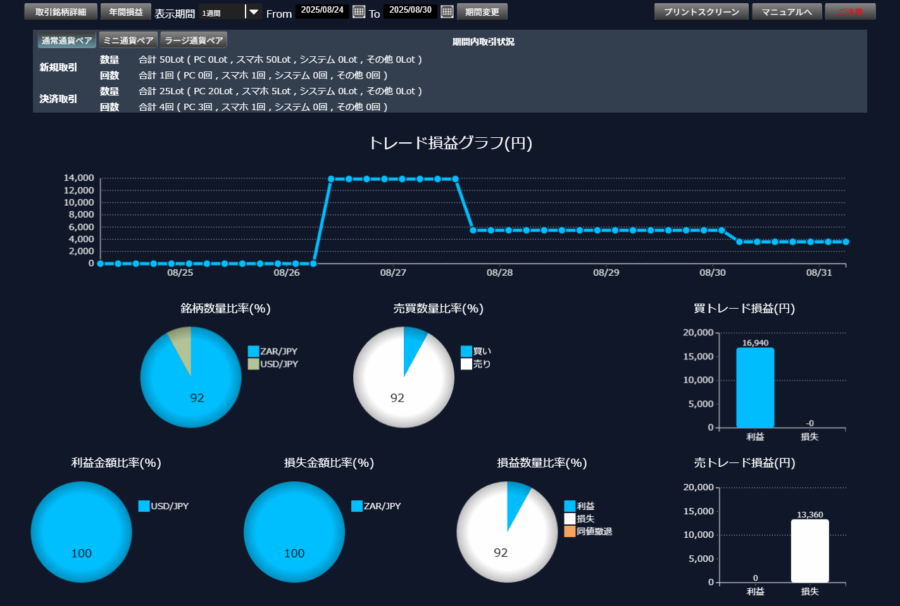The width and height of the screenshot is (900, 606).
Task: Click the 年間損益 button
Action: [125, 12]
